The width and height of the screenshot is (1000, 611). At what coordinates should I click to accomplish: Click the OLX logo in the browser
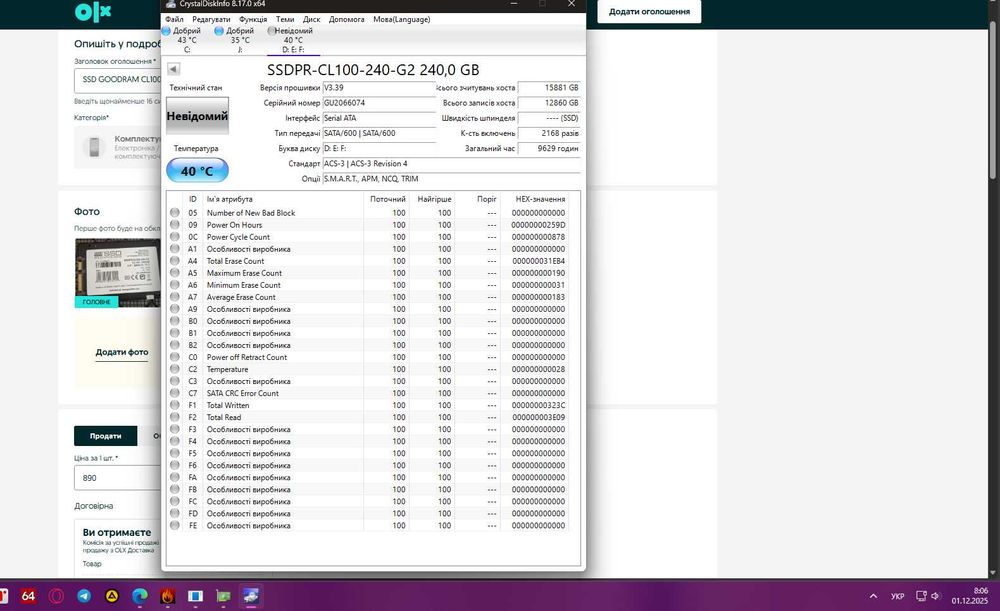tap(93, 11)
